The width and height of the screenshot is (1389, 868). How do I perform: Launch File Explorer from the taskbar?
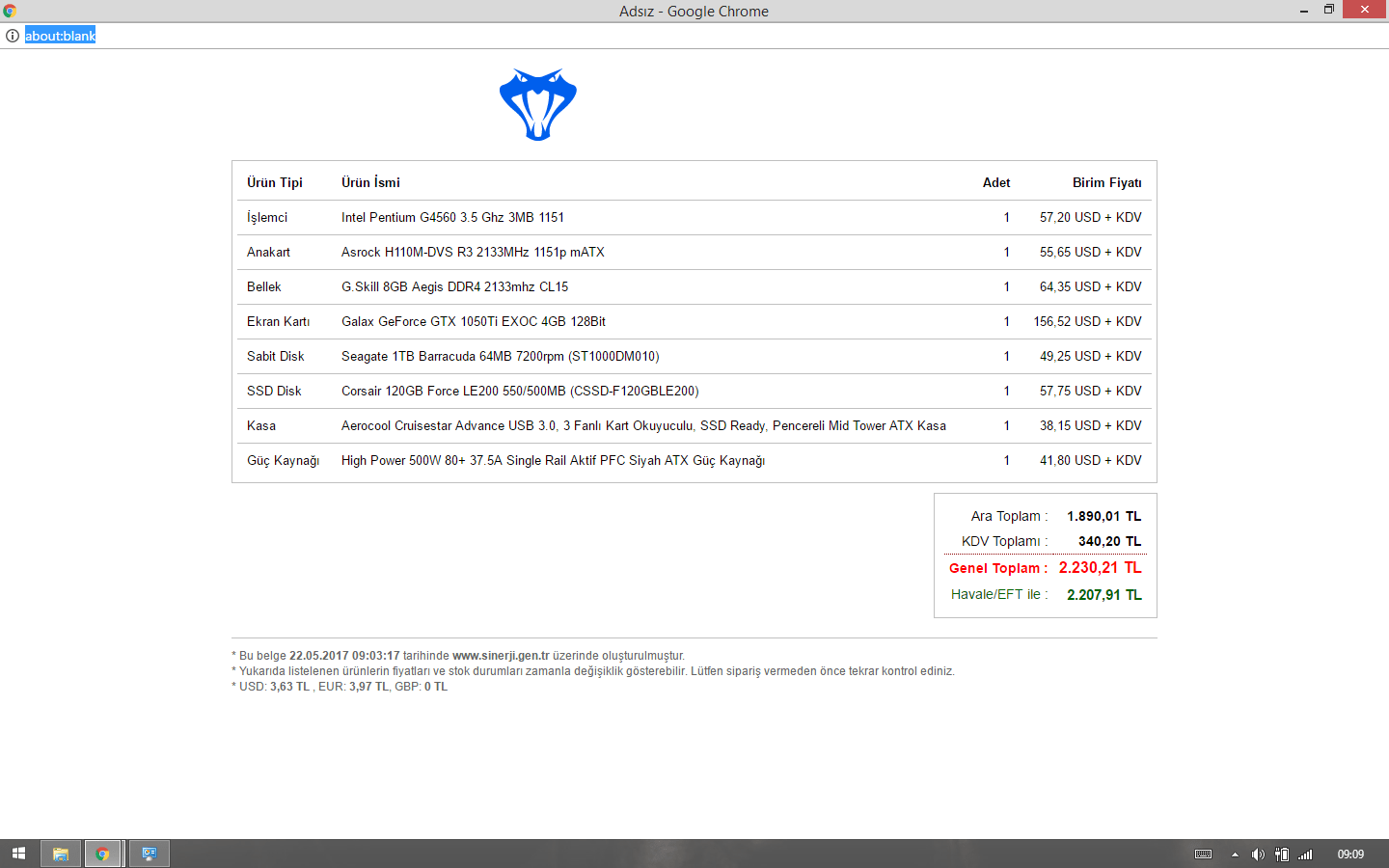point(60,854)
